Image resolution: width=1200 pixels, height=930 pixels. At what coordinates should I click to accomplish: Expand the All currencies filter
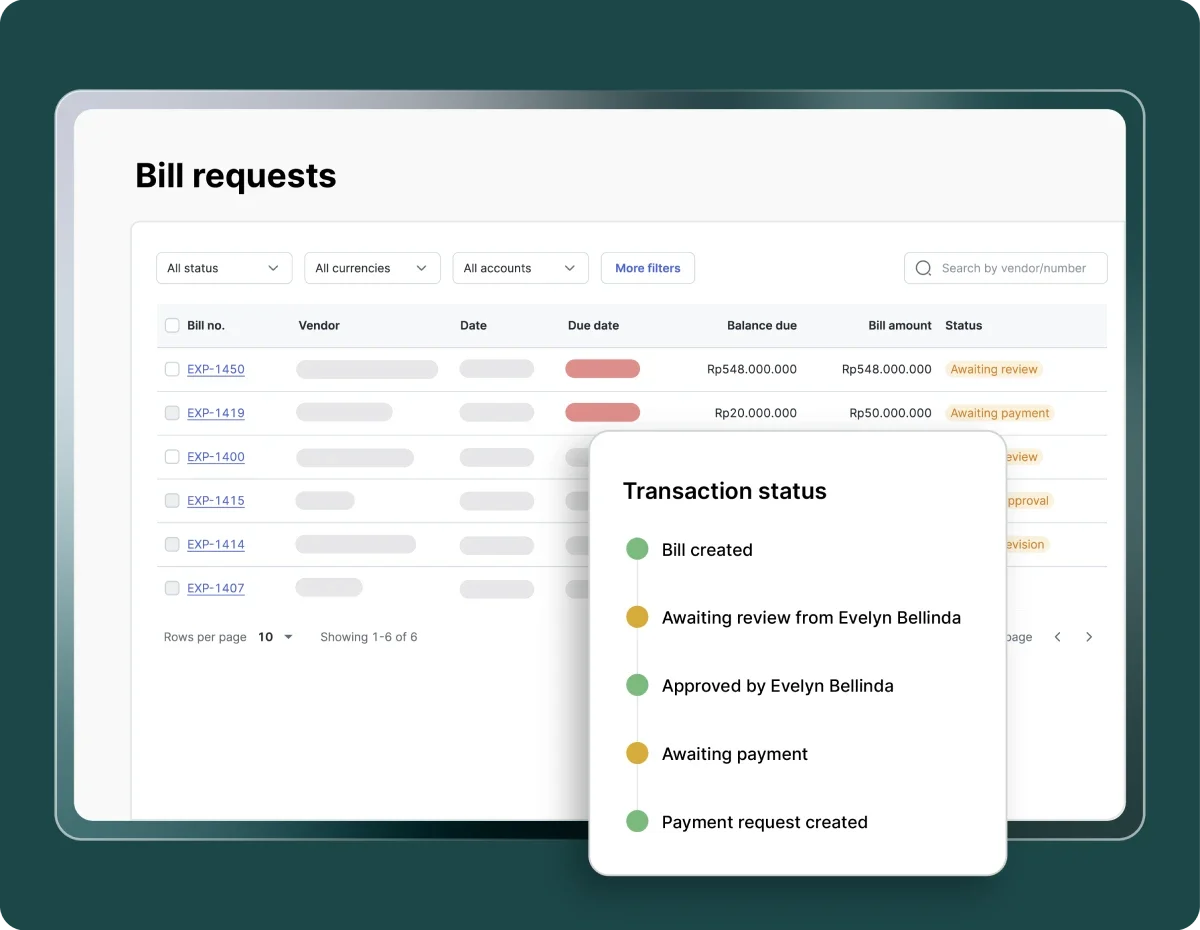(x=372, y=268)
